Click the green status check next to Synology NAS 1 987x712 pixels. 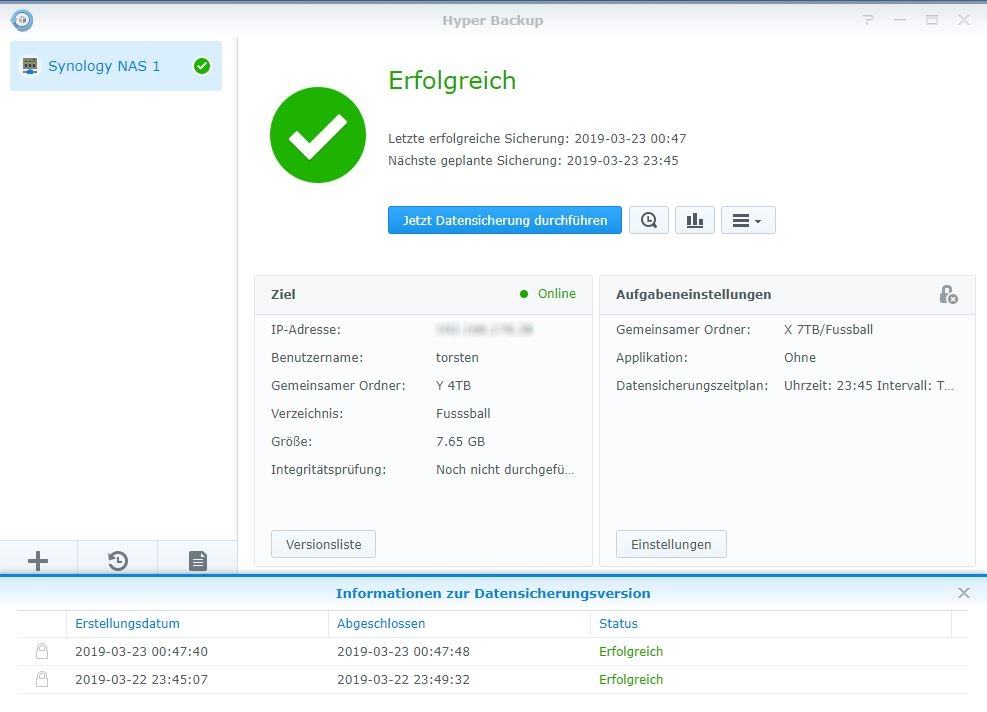pyautogui.click(x=202, y=66)
